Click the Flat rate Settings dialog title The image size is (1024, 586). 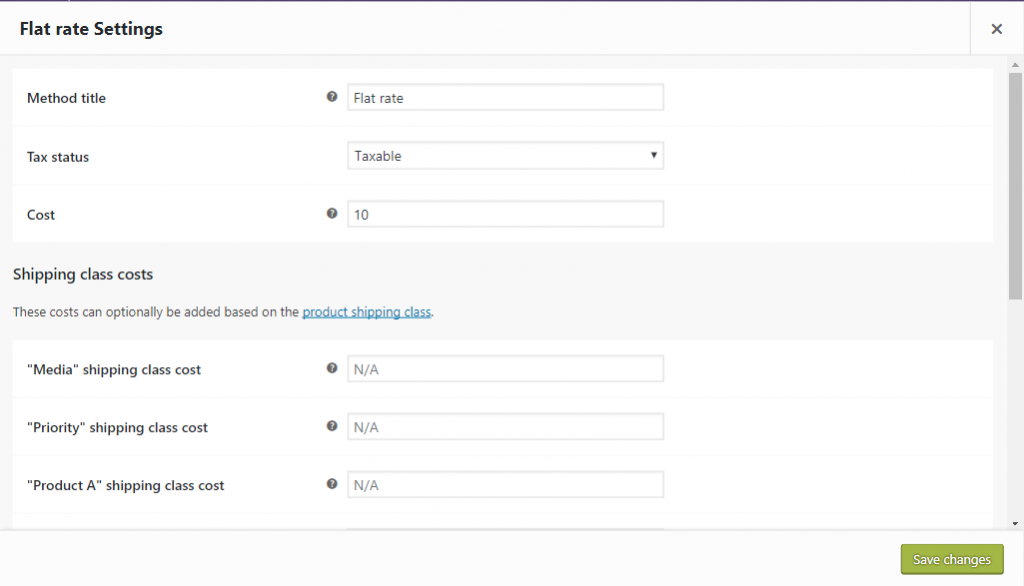coord(91,29)
